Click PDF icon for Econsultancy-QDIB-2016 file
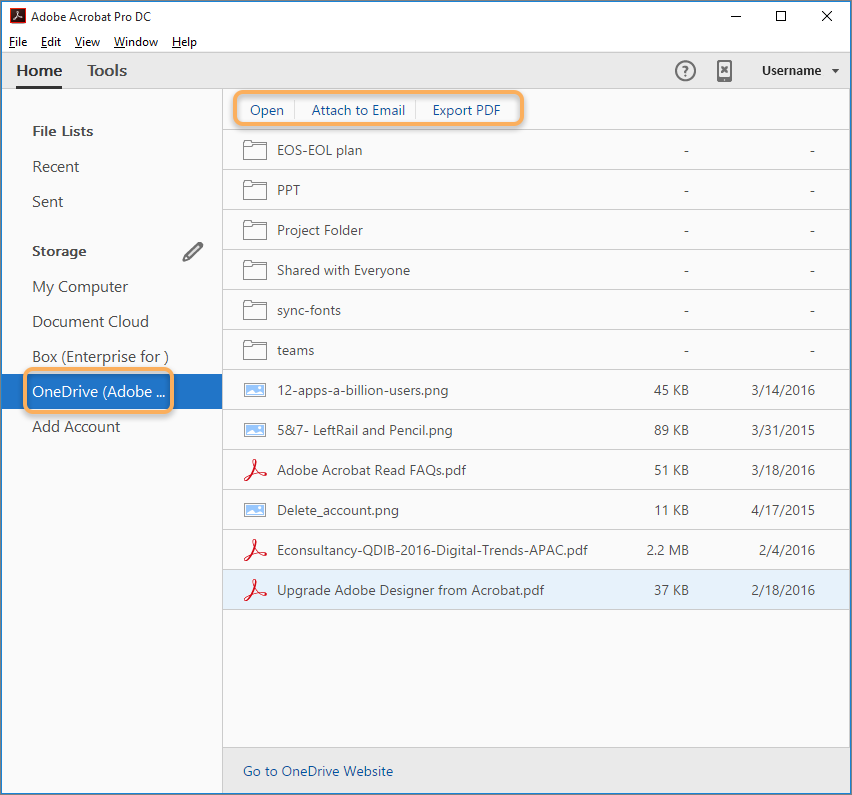Viewport: 852px width, 795px height. (x=255, y=550)
